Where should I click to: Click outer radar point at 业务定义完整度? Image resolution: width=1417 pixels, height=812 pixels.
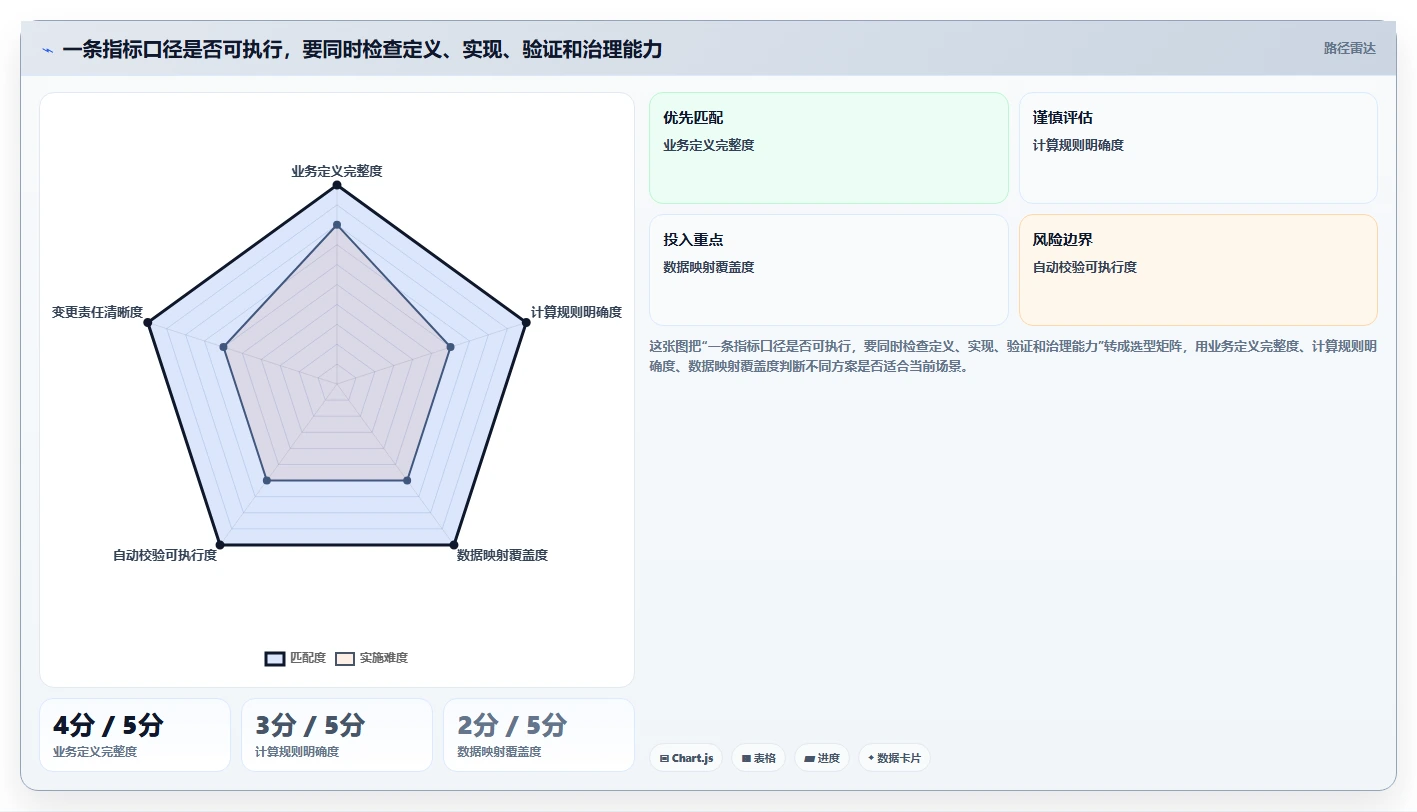coord(337,185)
